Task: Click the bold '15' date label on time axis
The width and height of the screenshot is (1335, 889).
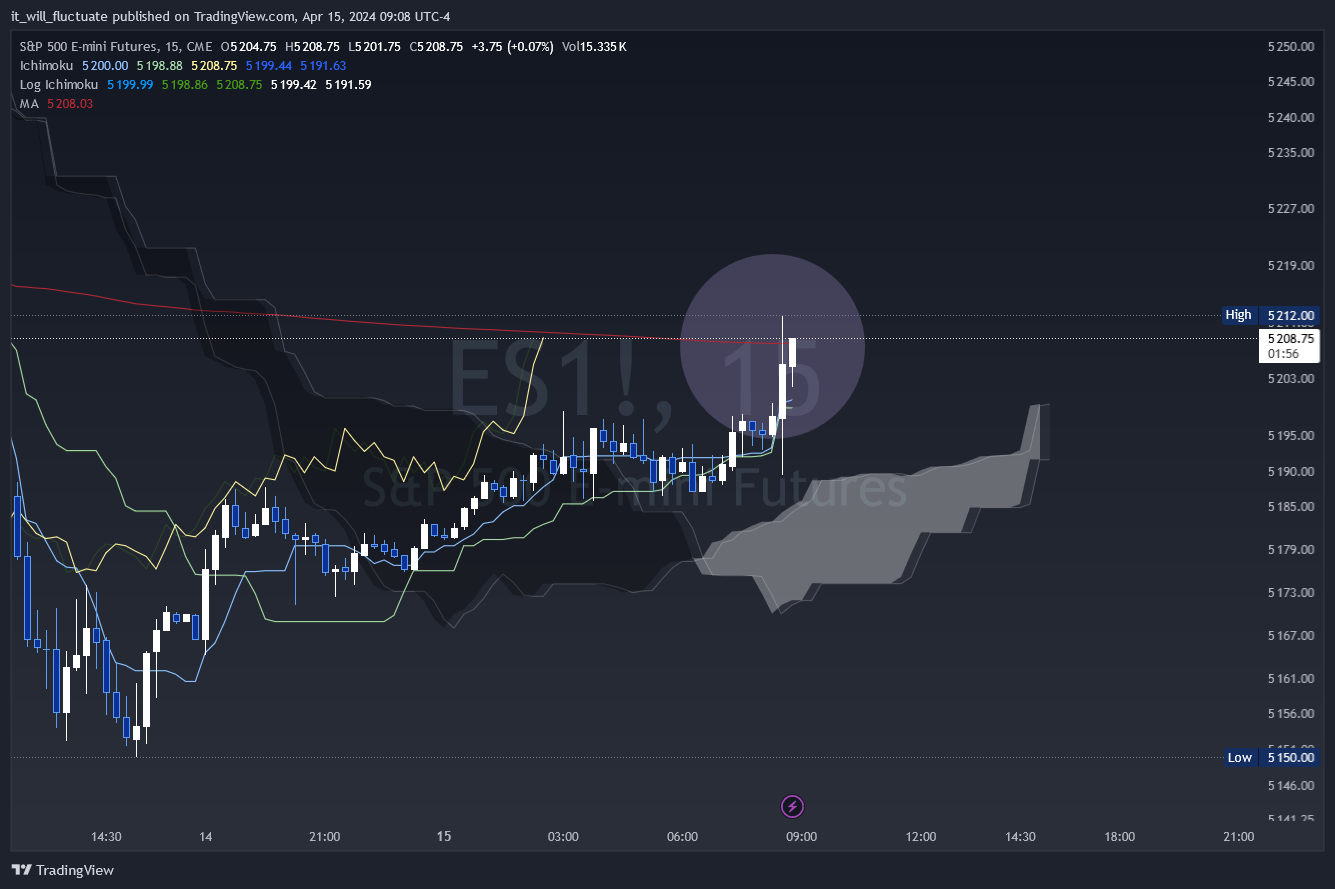Action: coord(444,837)
